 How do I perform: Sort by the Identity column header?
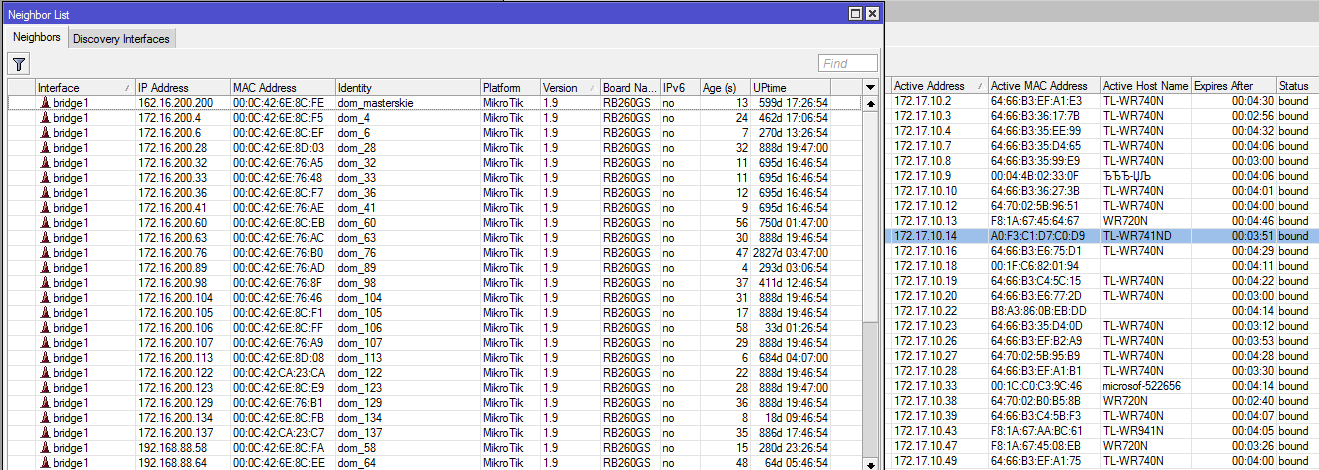[406, 88]
